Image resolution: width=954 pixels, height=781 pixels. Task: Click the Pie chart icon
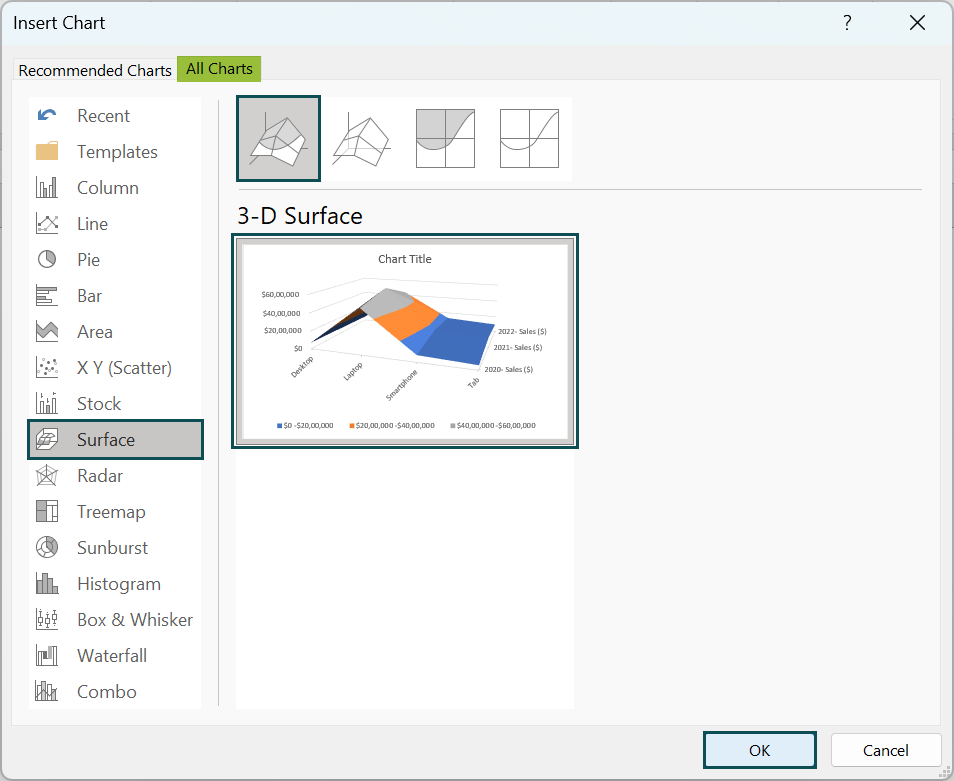click(47, 260)
